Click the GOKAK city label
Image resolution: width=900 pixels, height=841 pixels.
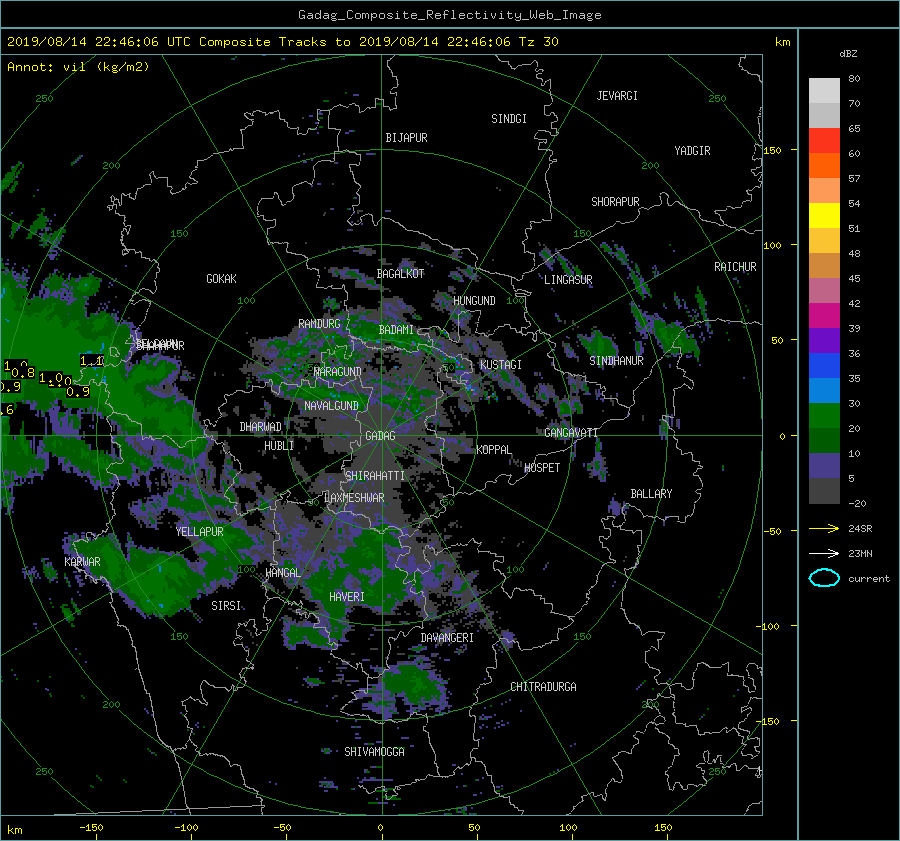(222, 279)
